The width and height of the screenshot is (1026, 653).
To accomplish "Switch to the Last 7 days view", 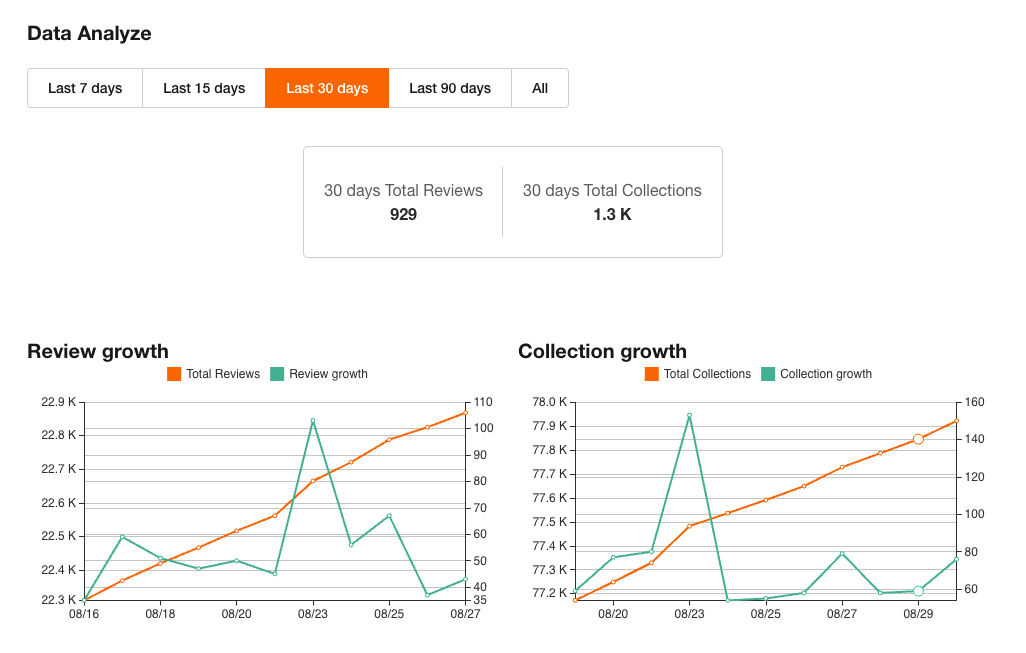I will [84, 88].
